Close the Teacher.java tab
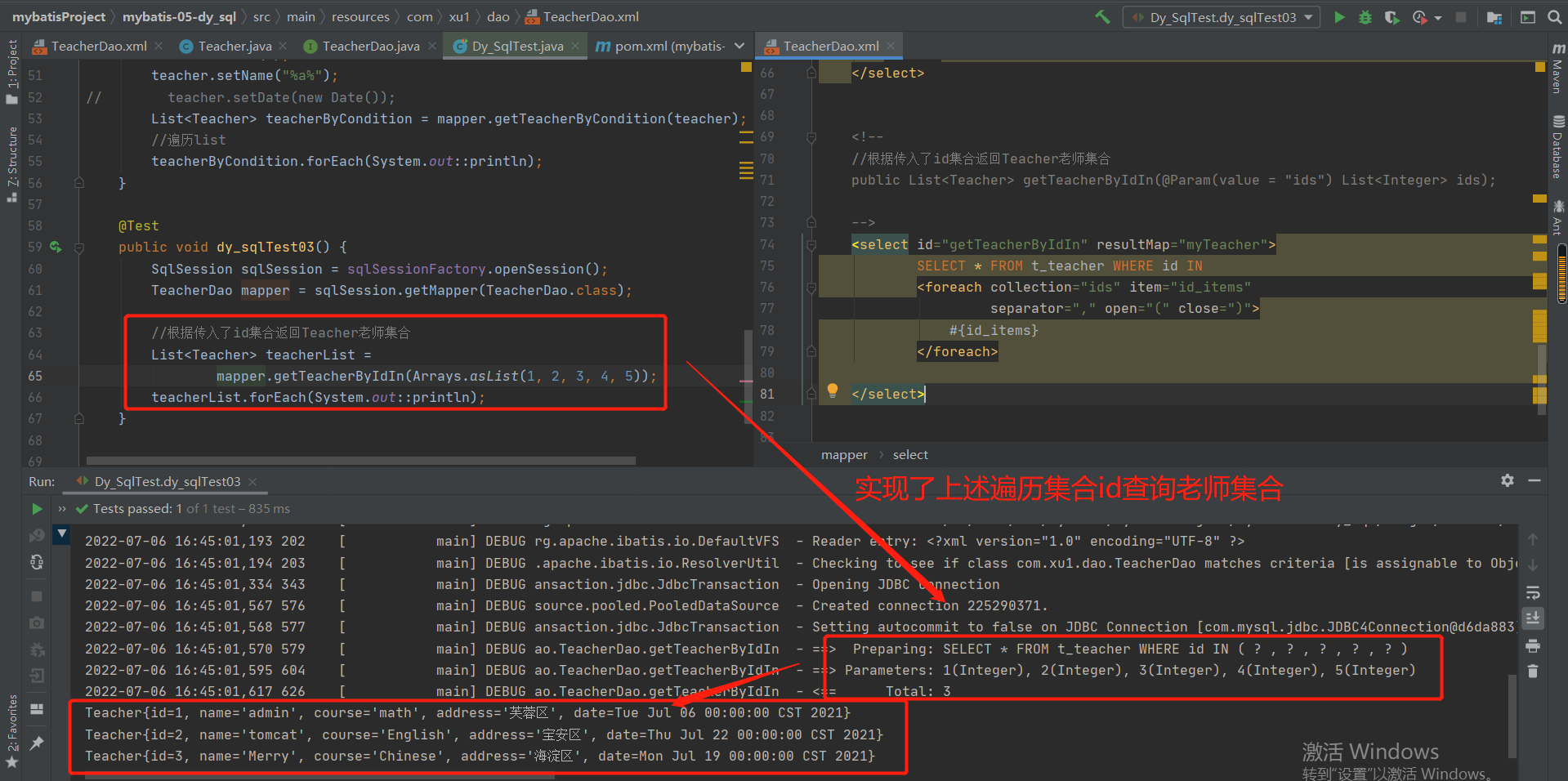The image size is (1568, 781). (x=283, y=47)
